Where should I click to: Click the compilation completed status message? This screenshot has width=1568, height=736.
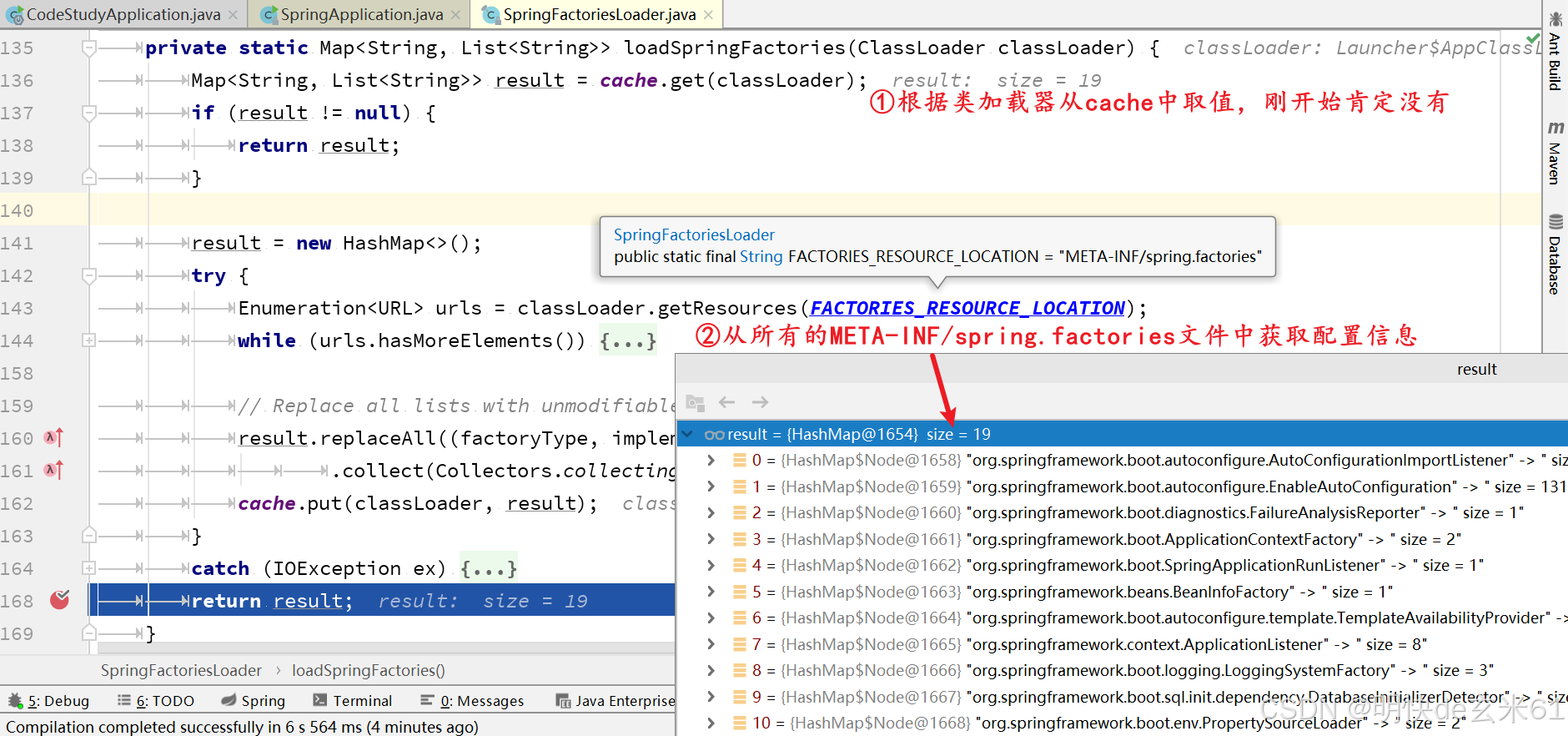(x=243, y=727)
